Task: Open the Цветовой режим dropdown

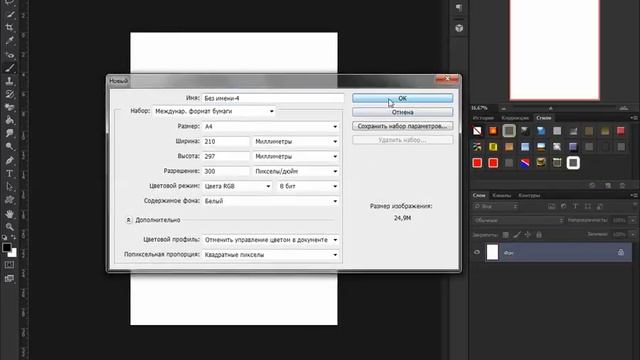Action: (x=238, y=186)
